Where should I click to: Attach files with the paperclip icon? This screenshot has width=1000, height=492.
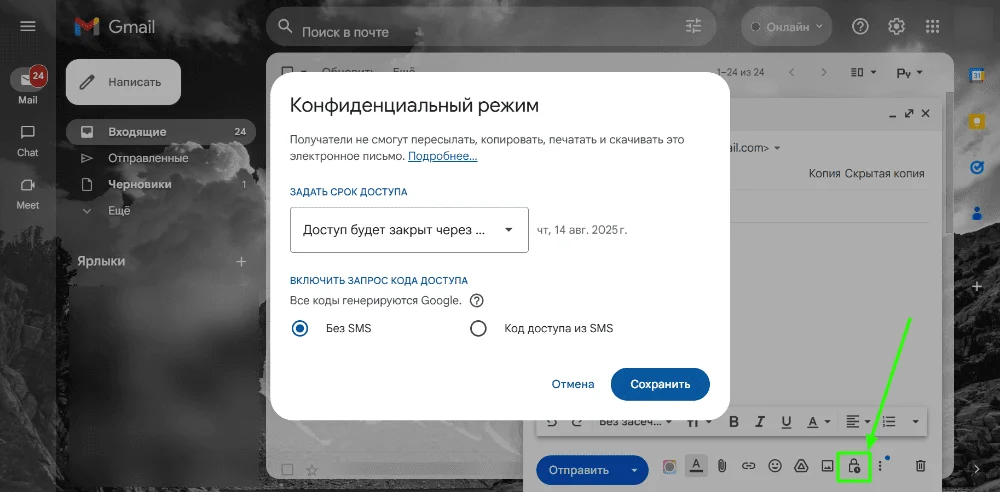click(x=722, y=466)
